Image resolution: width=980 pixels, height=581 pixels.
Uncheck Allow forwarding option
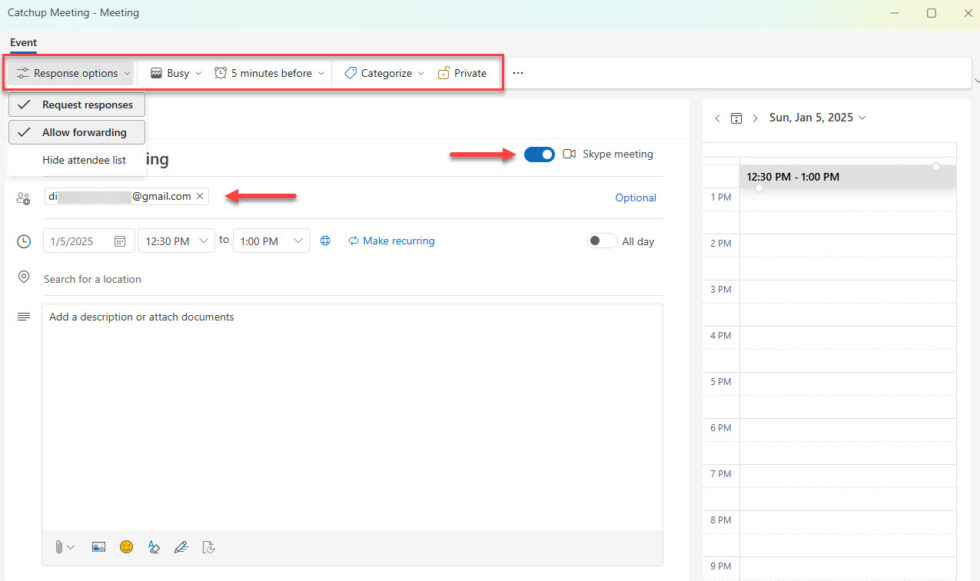77,132
